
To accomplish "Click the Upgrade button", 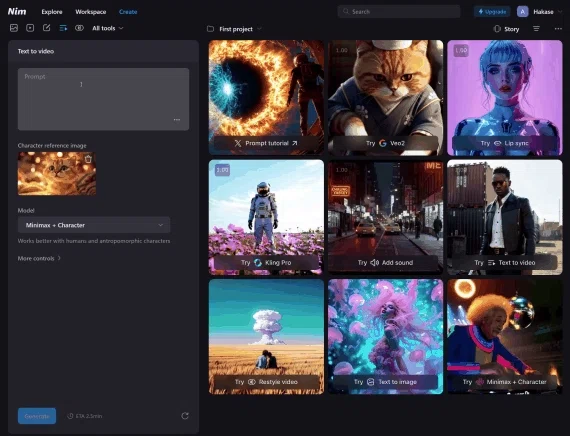I will [492, 12].
